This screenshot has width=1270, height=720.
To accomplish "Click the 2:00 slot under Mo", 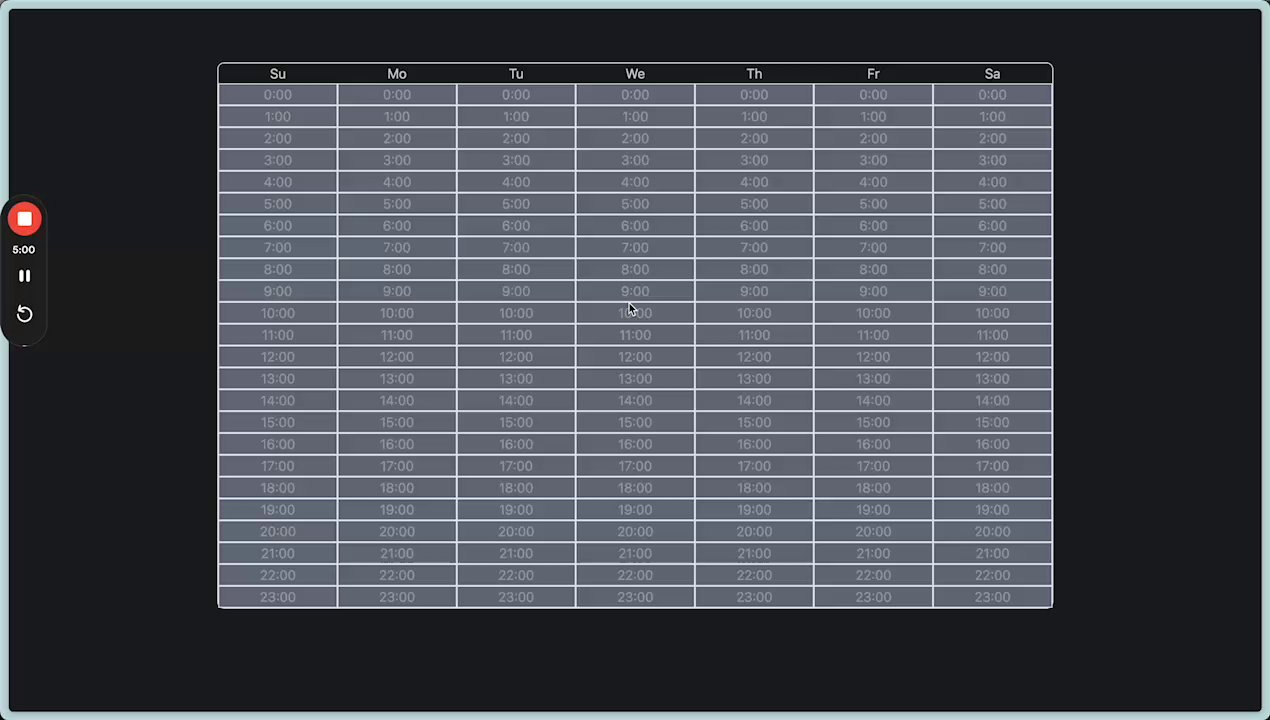I will pos(397,139).
